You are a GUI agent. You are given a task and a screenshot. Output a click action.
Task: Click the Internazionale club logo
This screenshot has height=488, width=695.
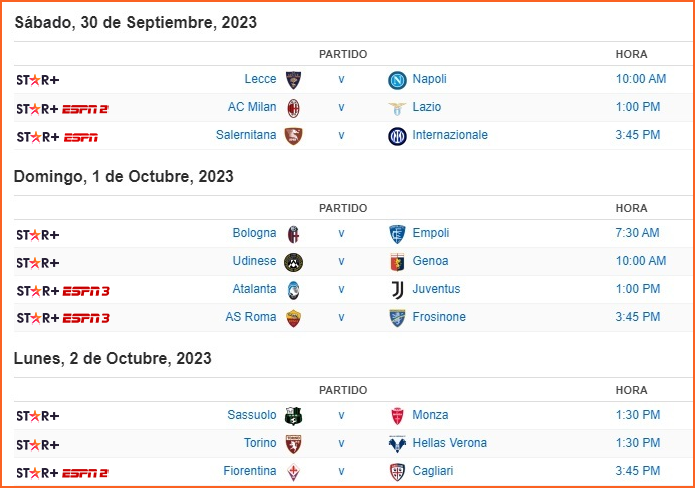[397, 136]
